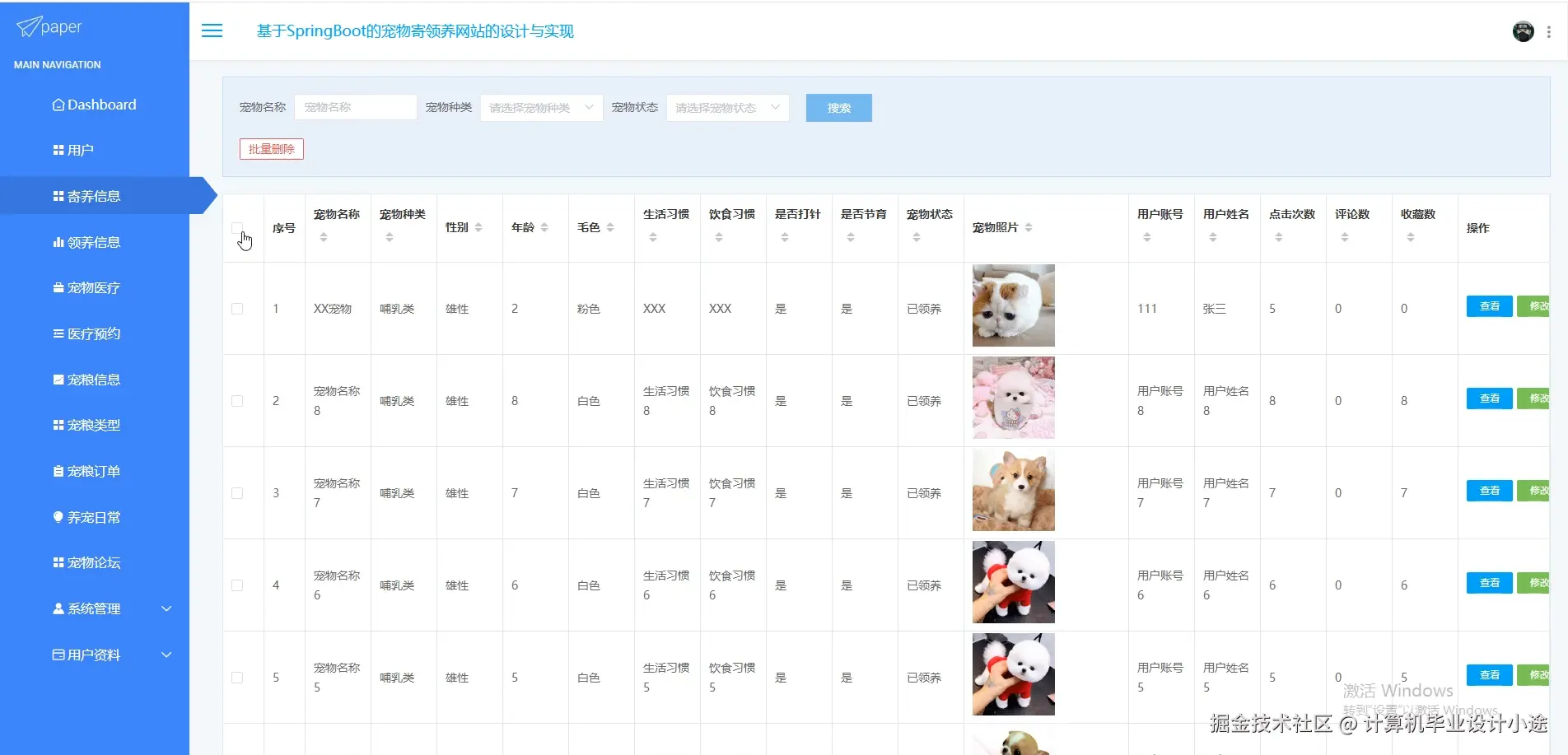The image size is (1568, 755).
Task: Sort by 年龄 using its sort arrows
Action: 544,227
